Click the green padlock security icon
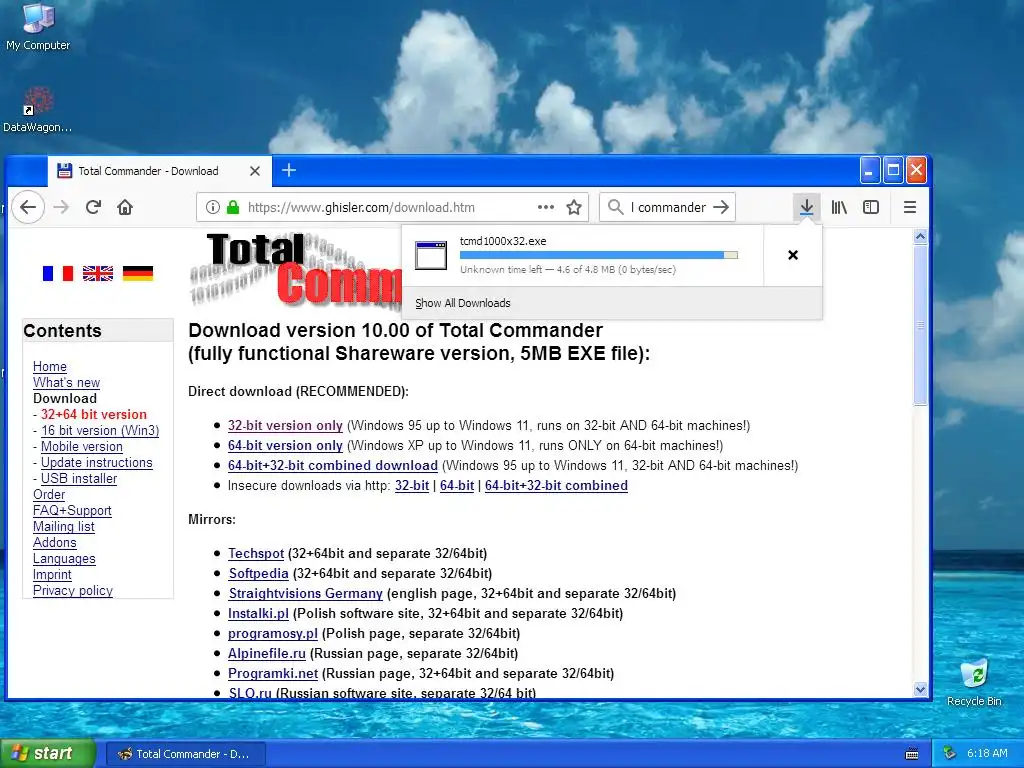The width and height of the screenshot is (1024, 768). [232, 208]
